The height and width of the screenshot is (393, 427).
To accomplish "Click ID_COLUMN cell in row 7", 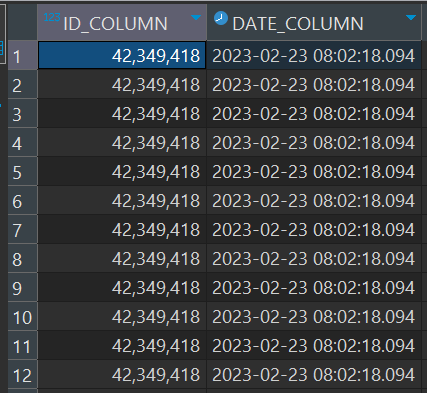I will [122, 229].
